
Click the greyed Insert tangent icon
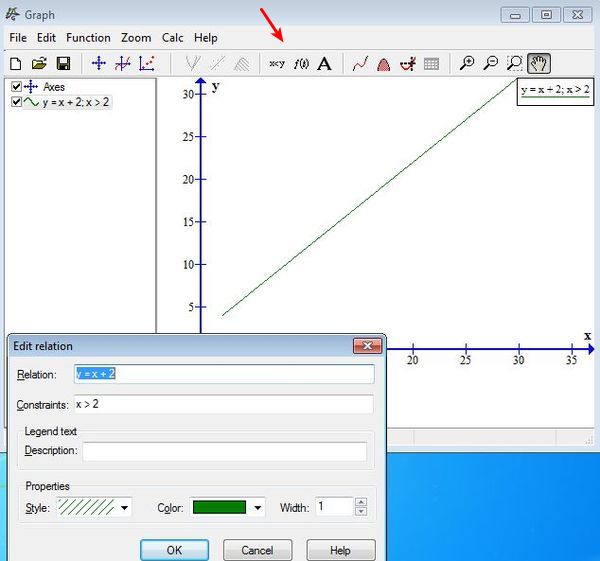pos(193,64)
